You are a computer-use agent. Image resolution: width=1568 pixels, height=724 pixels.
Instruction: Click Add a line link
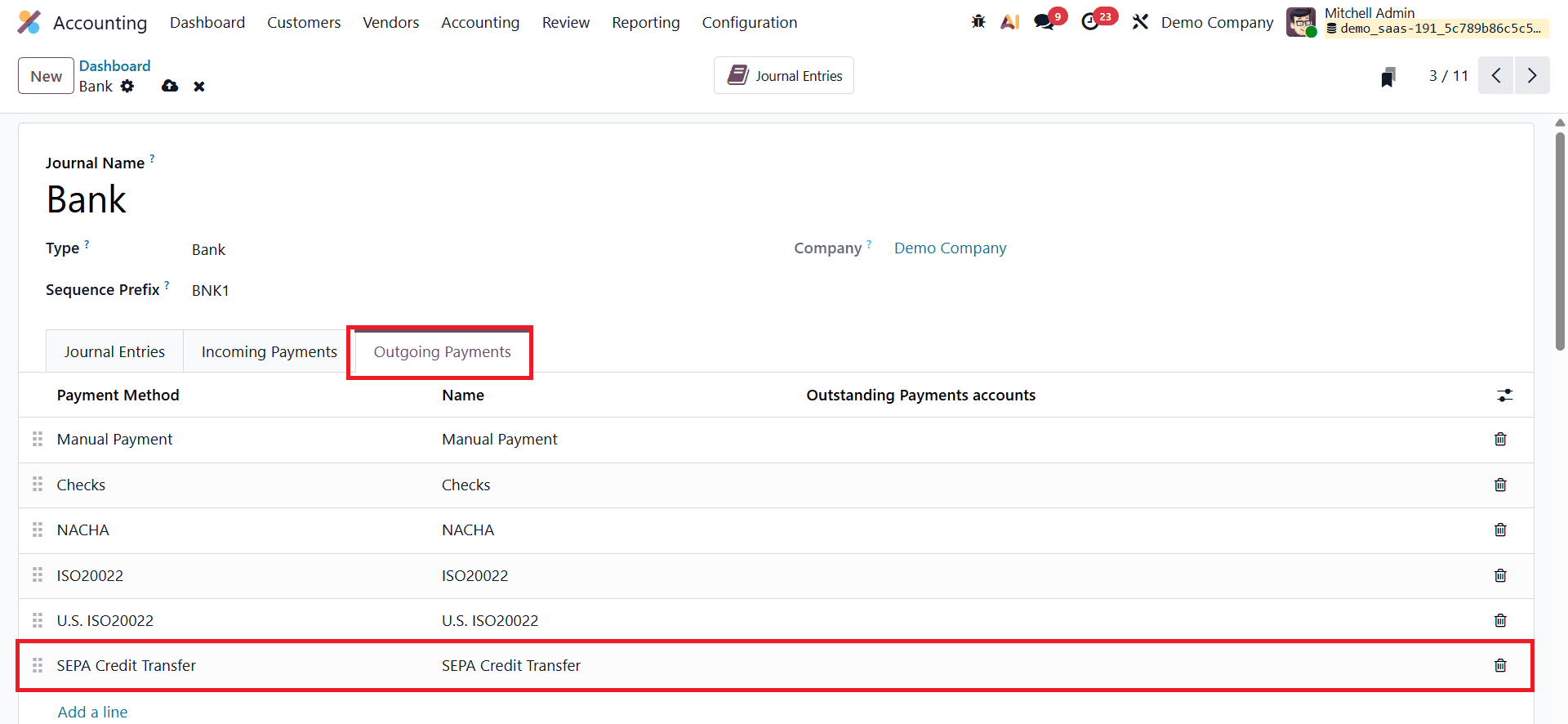tap(92, 712)
